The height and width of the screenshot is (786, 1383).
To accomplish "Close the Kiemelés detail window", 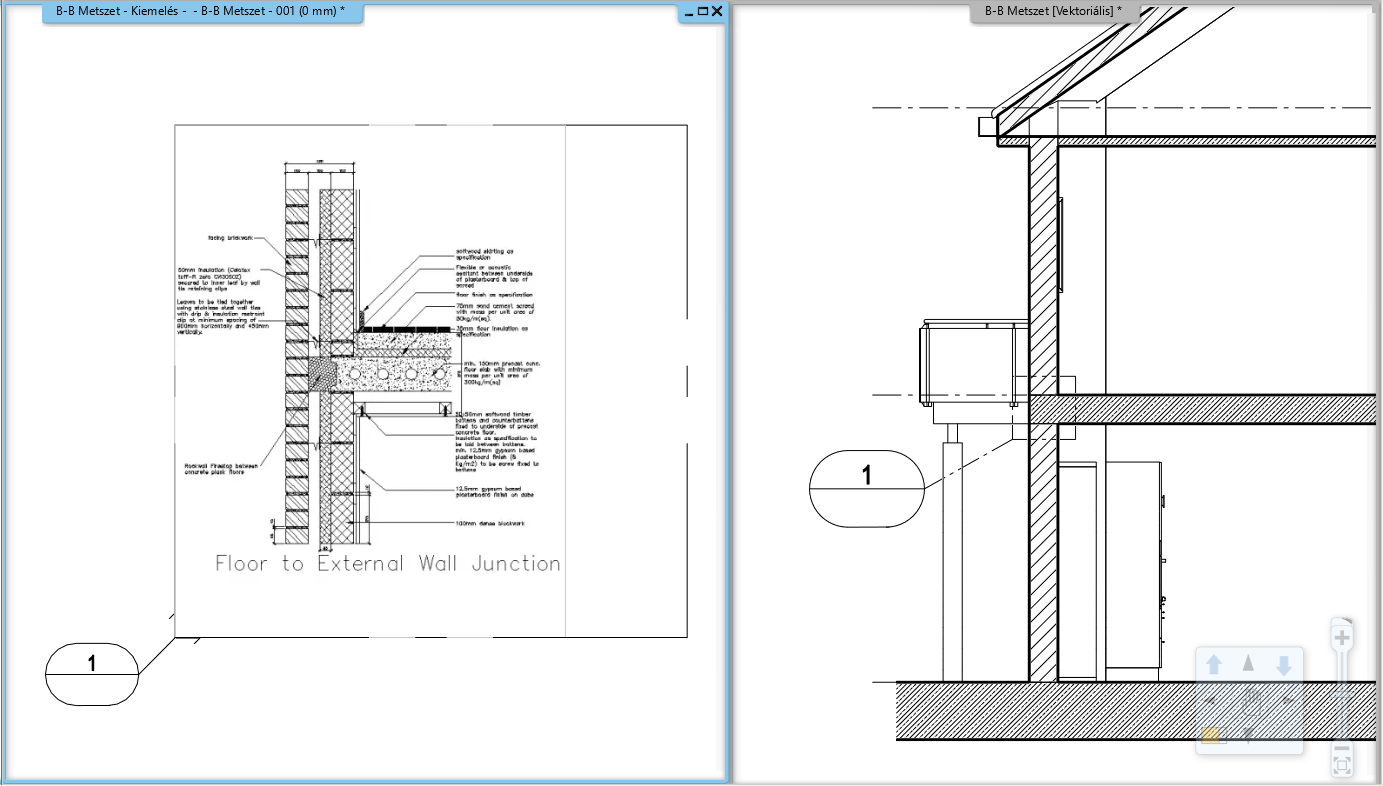I will pyautogui.click(x=717, y=12).
